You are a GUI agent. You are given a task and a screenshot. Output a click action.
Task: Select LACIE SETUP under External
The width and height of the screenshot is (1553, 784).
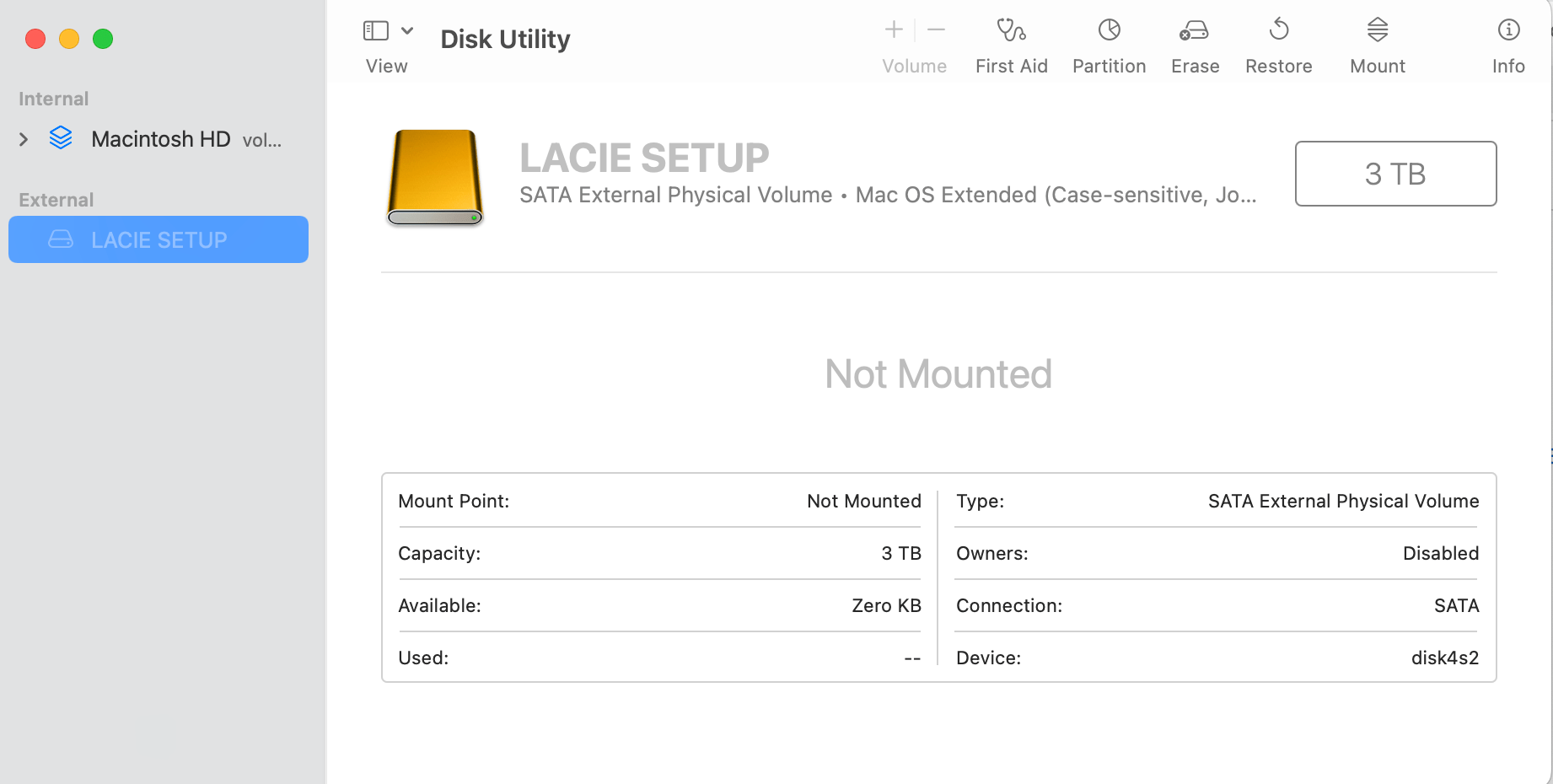coord(159,239)
